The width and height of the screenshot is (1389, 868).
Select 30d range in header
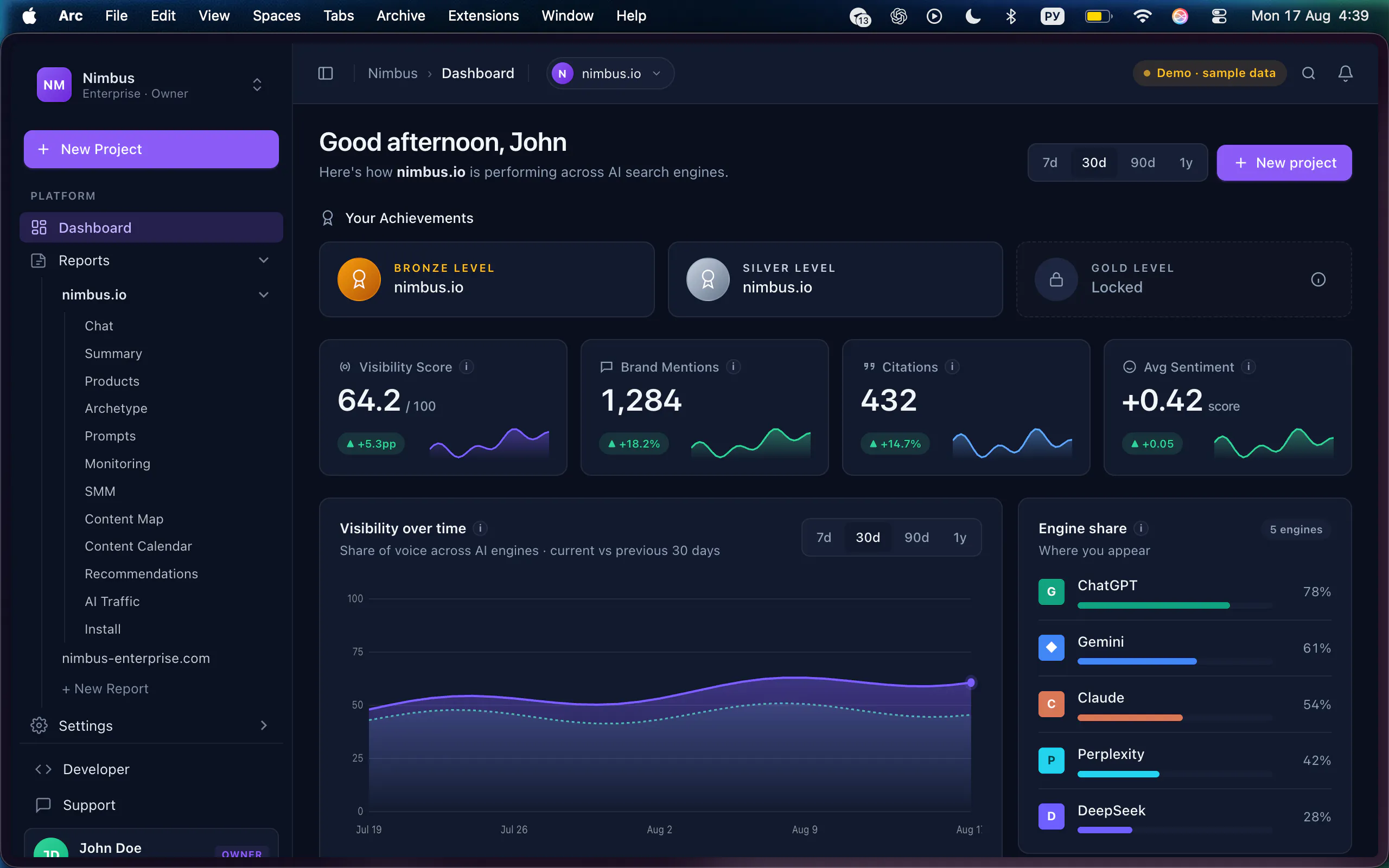tap(1094, 162)
